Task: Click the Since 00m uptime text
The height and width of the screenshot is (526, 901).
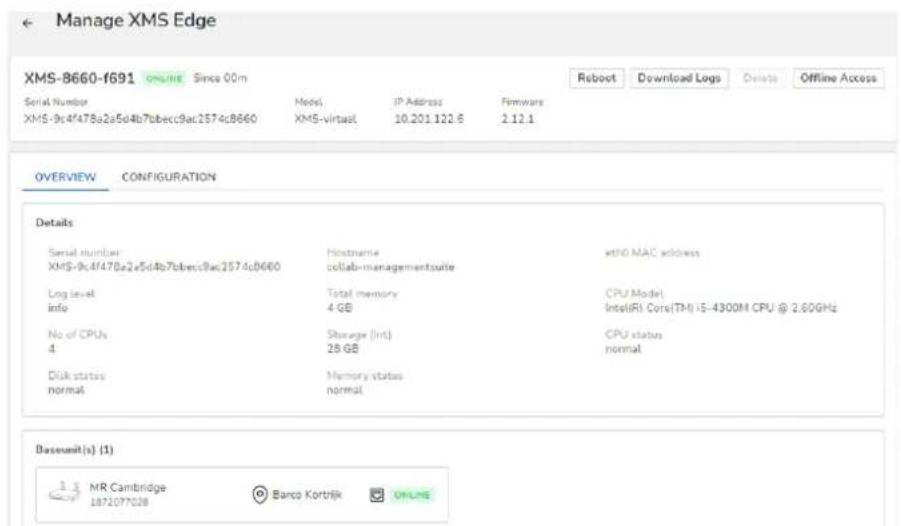Action: (220, 78)
